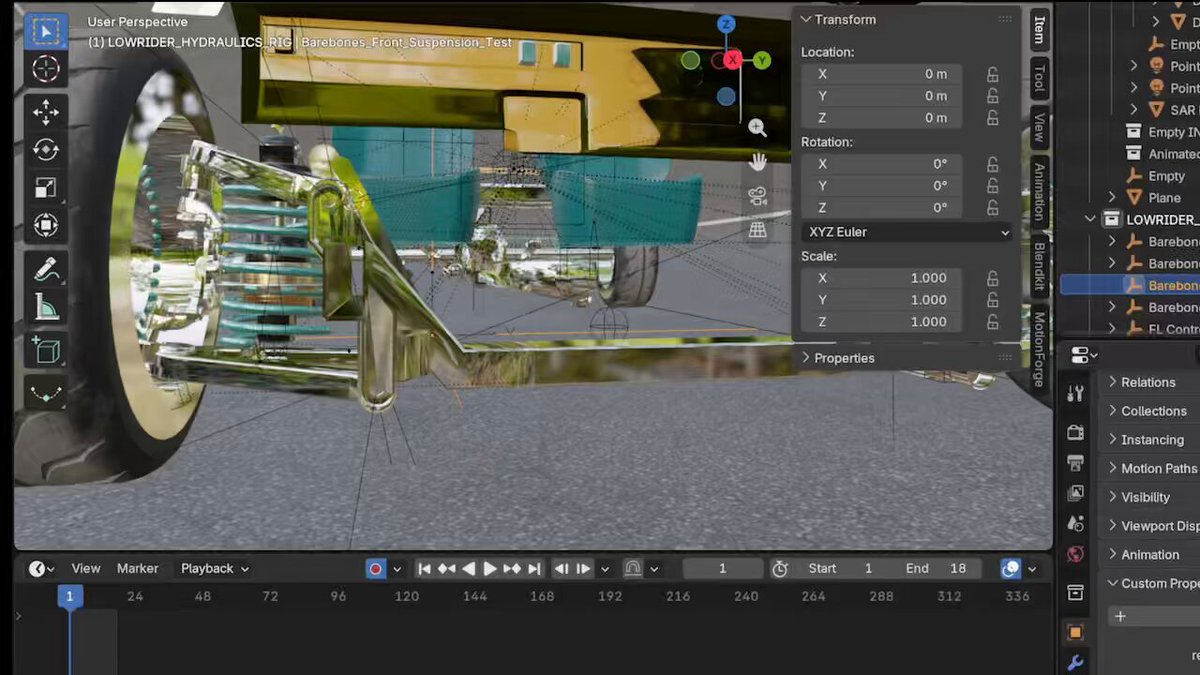
Task: Choose the Measure tool
Action: [x=46, y=307]
